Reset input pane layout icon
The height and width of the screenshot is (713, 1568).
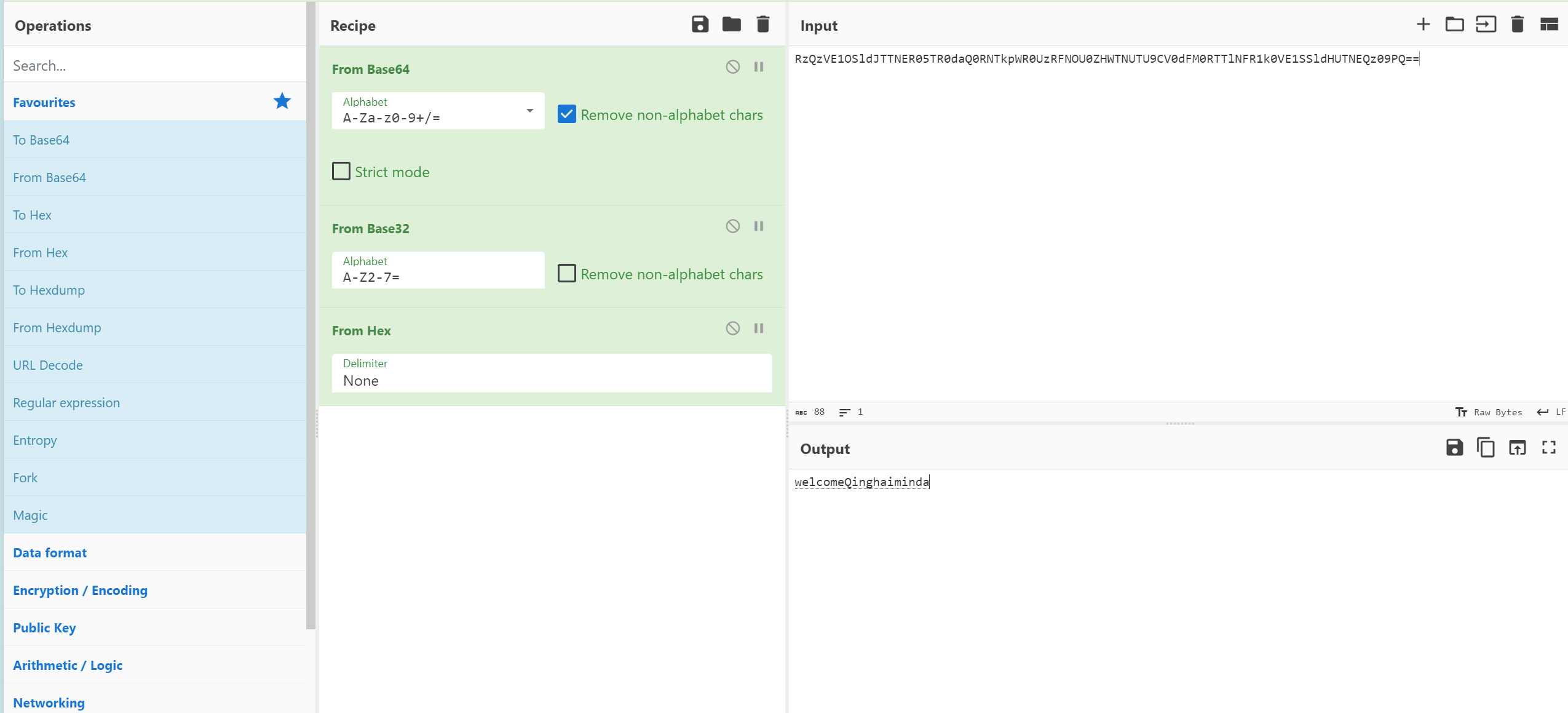pos(1548,25)
